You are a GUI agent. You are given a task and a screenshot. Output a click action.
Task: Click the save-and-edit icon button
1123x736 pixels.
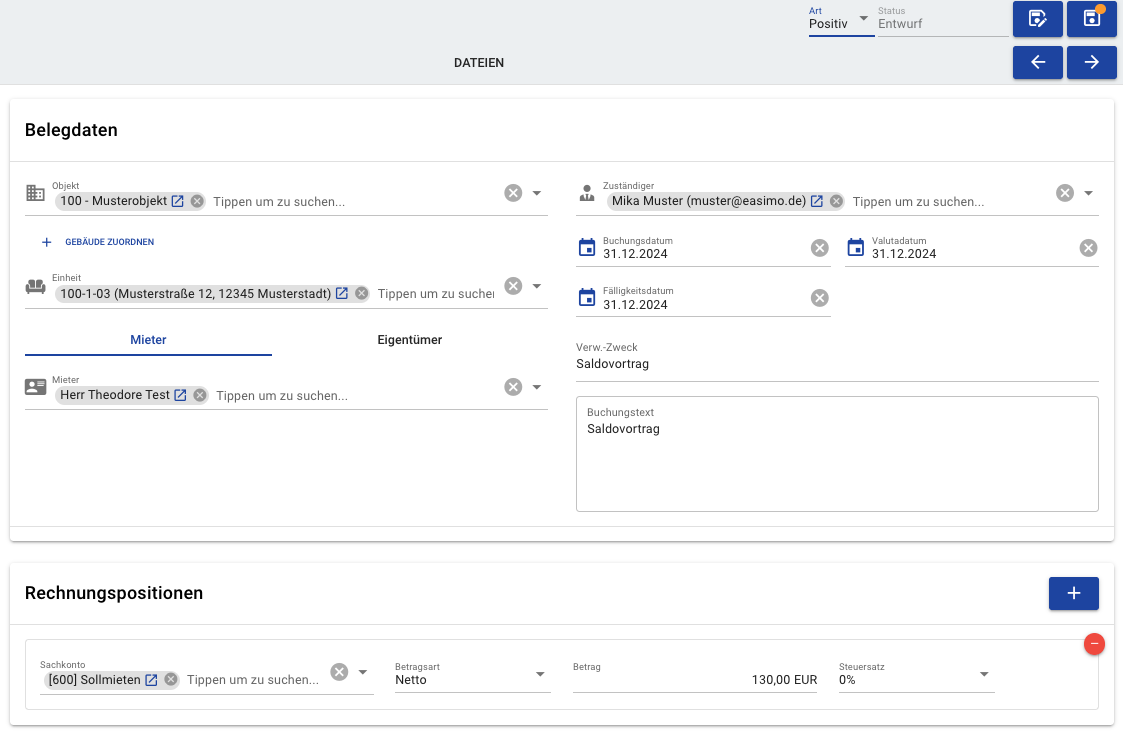click(1037, 19)
